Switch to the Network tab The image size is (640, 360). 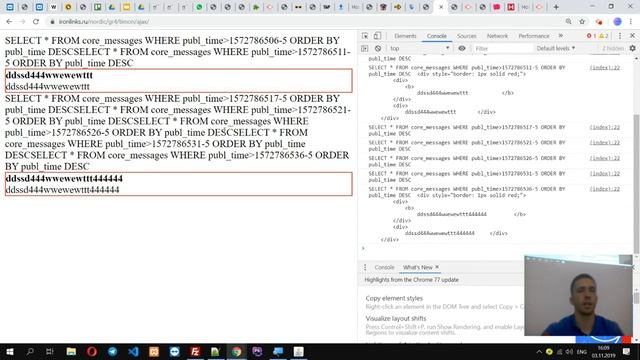click(497, 36)
